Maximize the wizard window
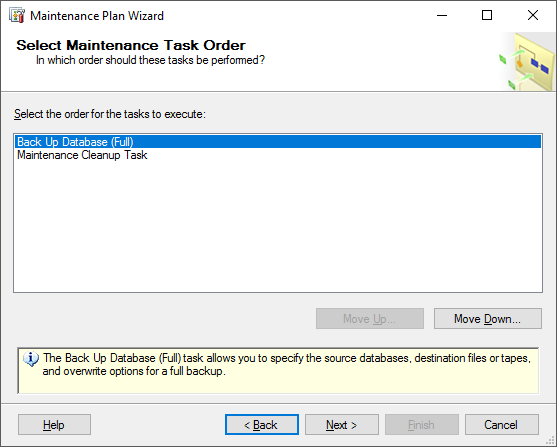Viewport: 557px width, 447px height. click(x=487, y=16)
